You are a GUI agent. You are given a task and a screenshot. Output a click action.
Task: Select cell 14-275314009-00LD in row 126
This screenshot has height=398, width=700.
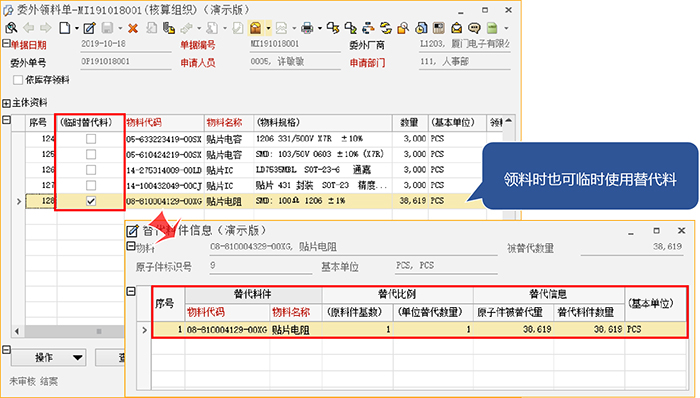[164, 170]
